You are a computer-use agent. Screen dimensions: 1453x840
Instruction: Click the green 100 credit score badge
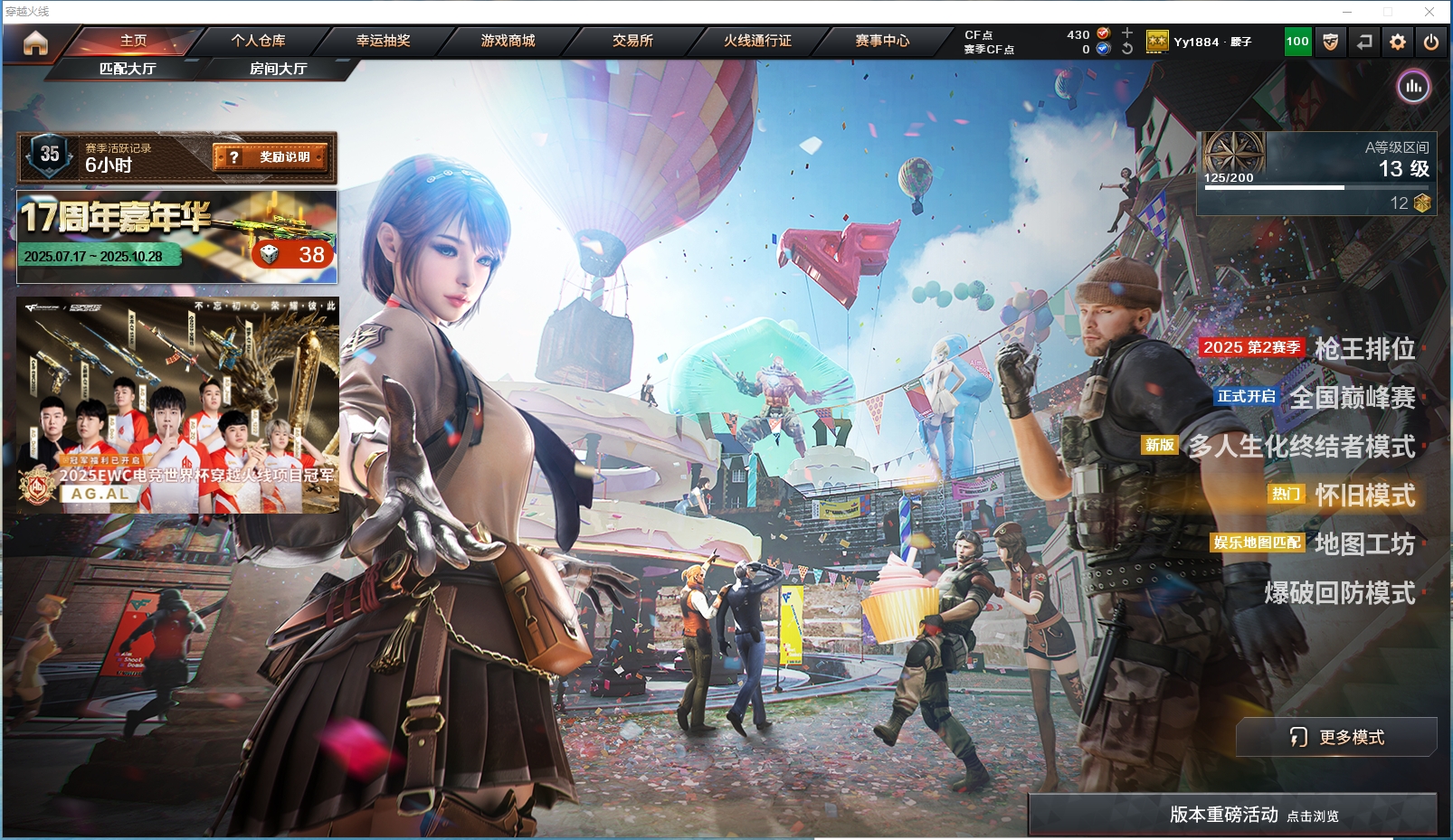click(1297, 42)
